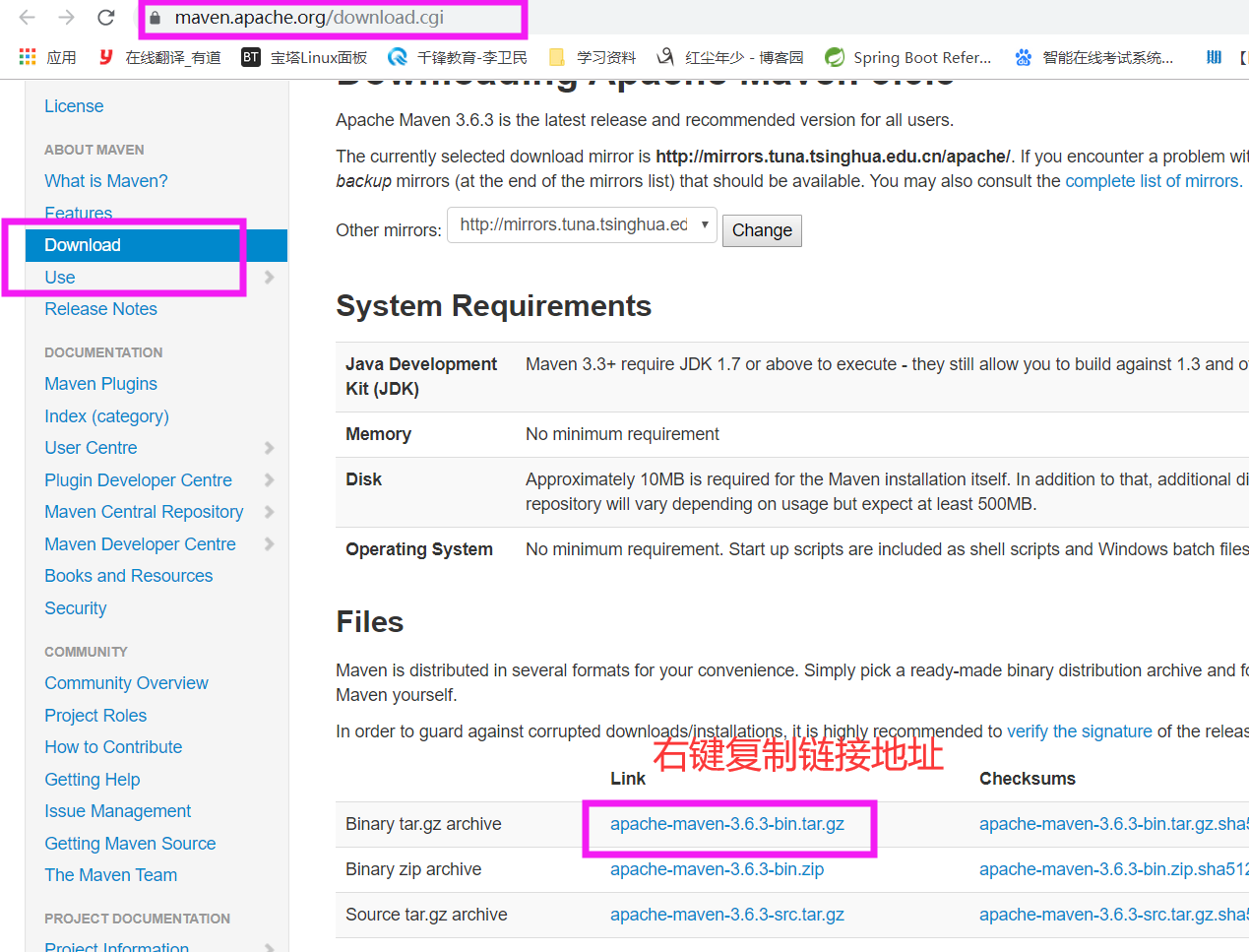Image resolution: width=1249 pixels, height=952 pixels.
Task: Select Download in the sidebar
Action: (83, 244)
